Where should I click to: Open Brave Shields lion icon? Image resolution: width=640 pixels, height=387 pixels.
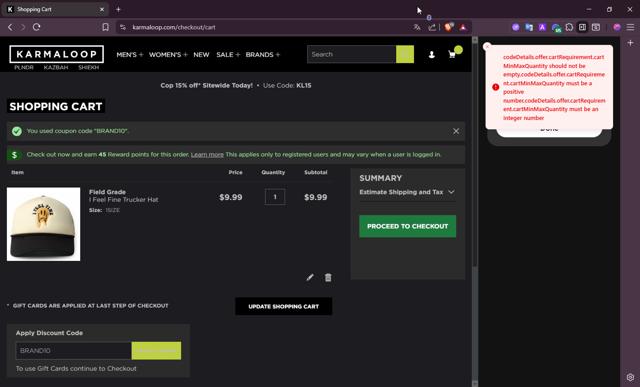click(x=449, y=27)
